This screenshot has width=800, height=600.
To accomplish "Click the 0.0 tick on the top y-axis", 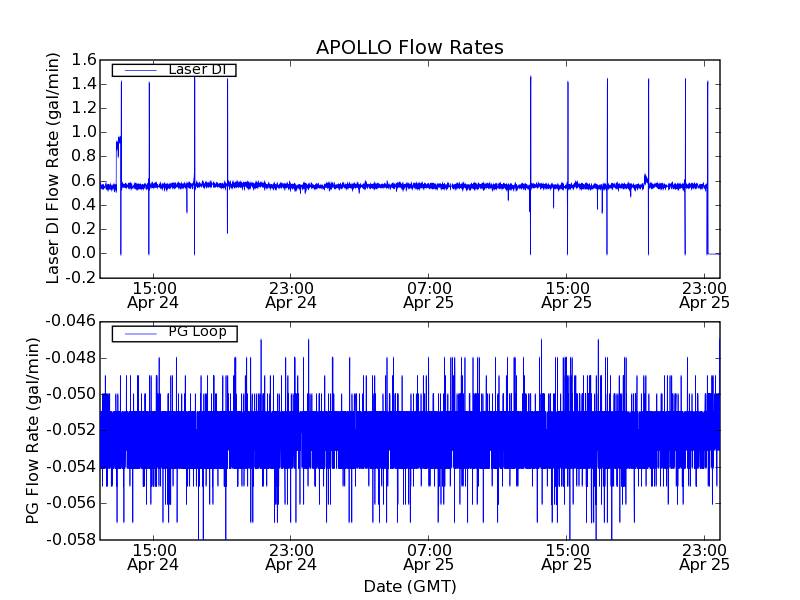I will pos(83,253).
